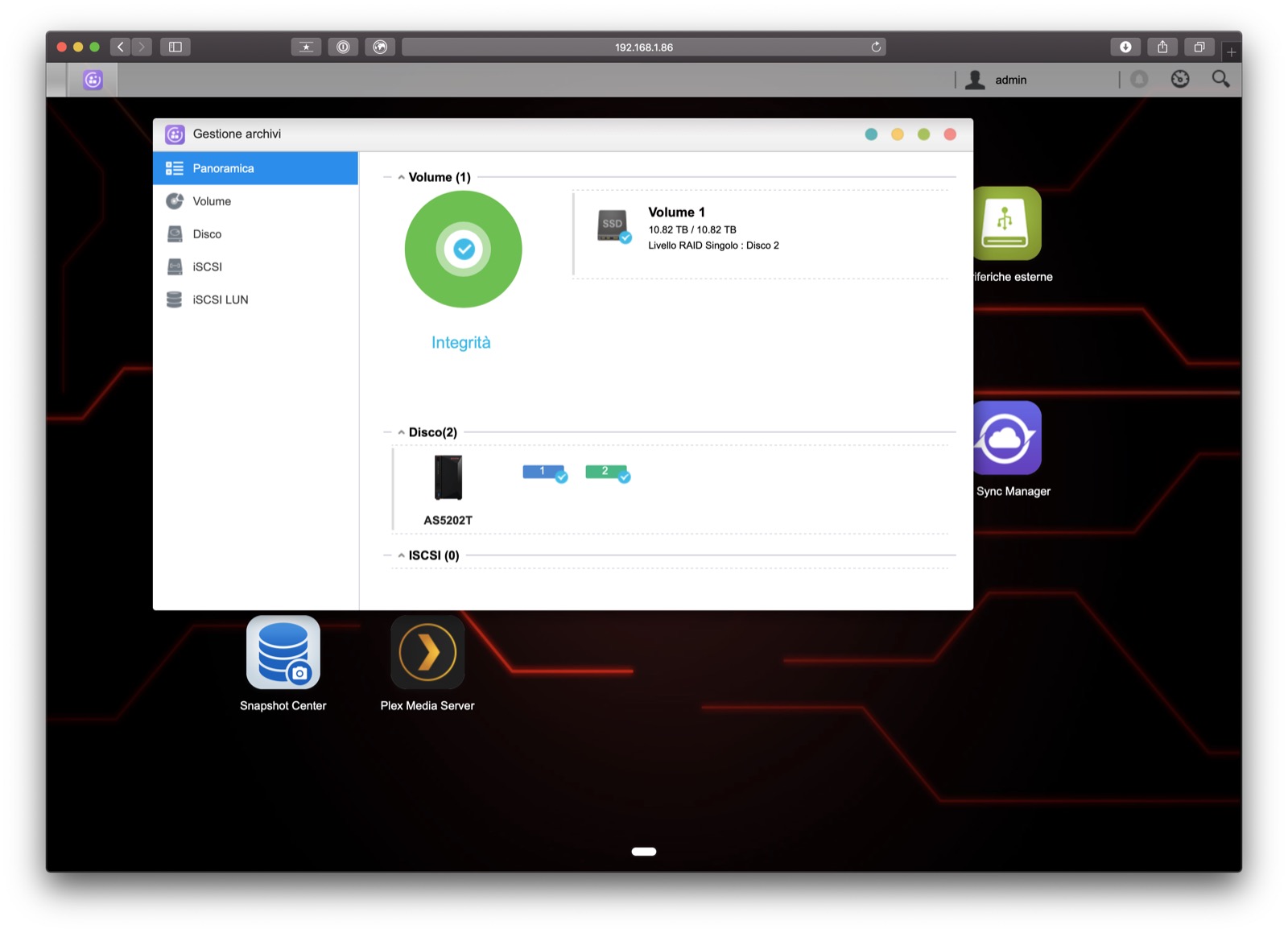Select Panoramica in the sidebar
This screenshot has height=933, width=1288.
pos(255,168)
